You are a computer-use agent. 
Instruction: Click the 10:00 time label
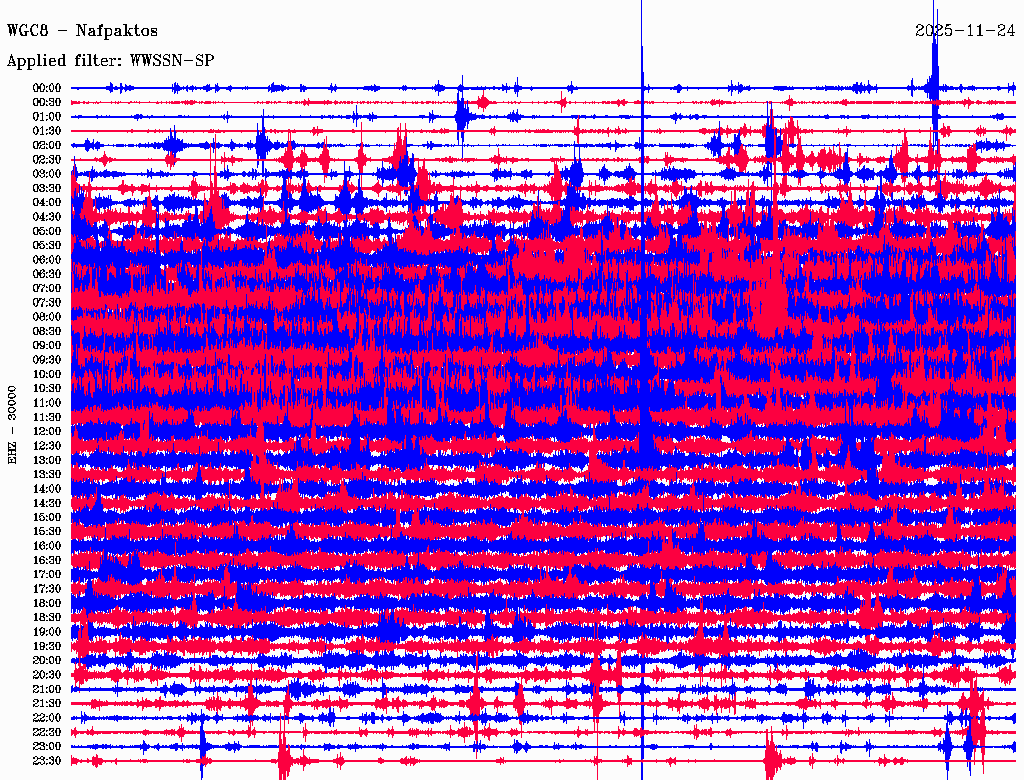point(47,374)
